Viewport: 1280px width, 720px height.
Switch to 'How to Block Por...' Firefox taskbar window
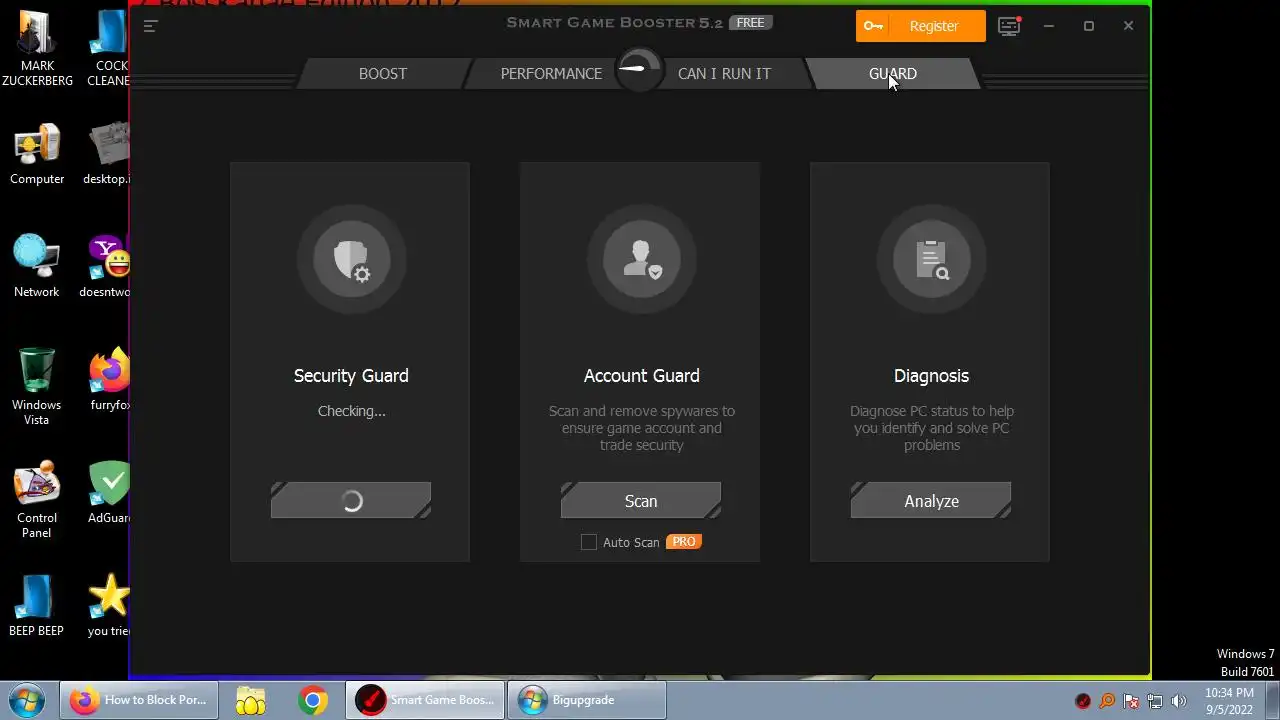click(x=139, y=700)
